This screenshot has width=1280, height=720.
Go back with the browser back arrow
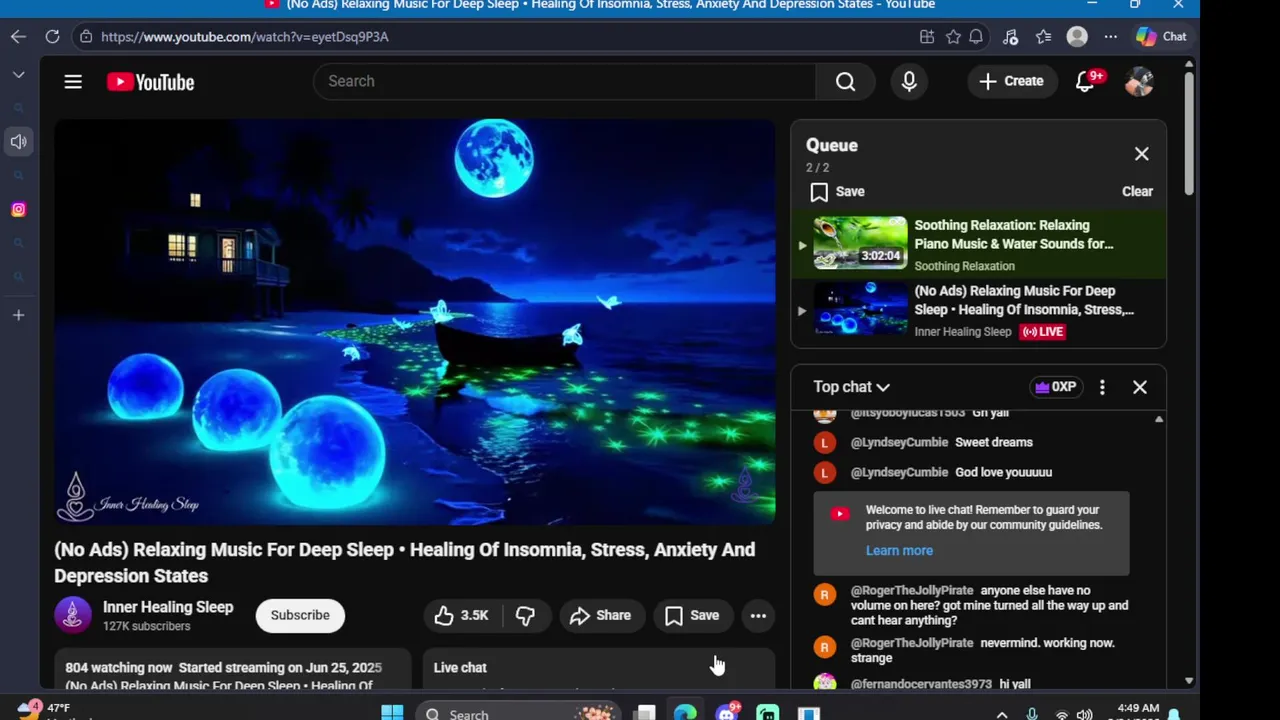(19, 36)
